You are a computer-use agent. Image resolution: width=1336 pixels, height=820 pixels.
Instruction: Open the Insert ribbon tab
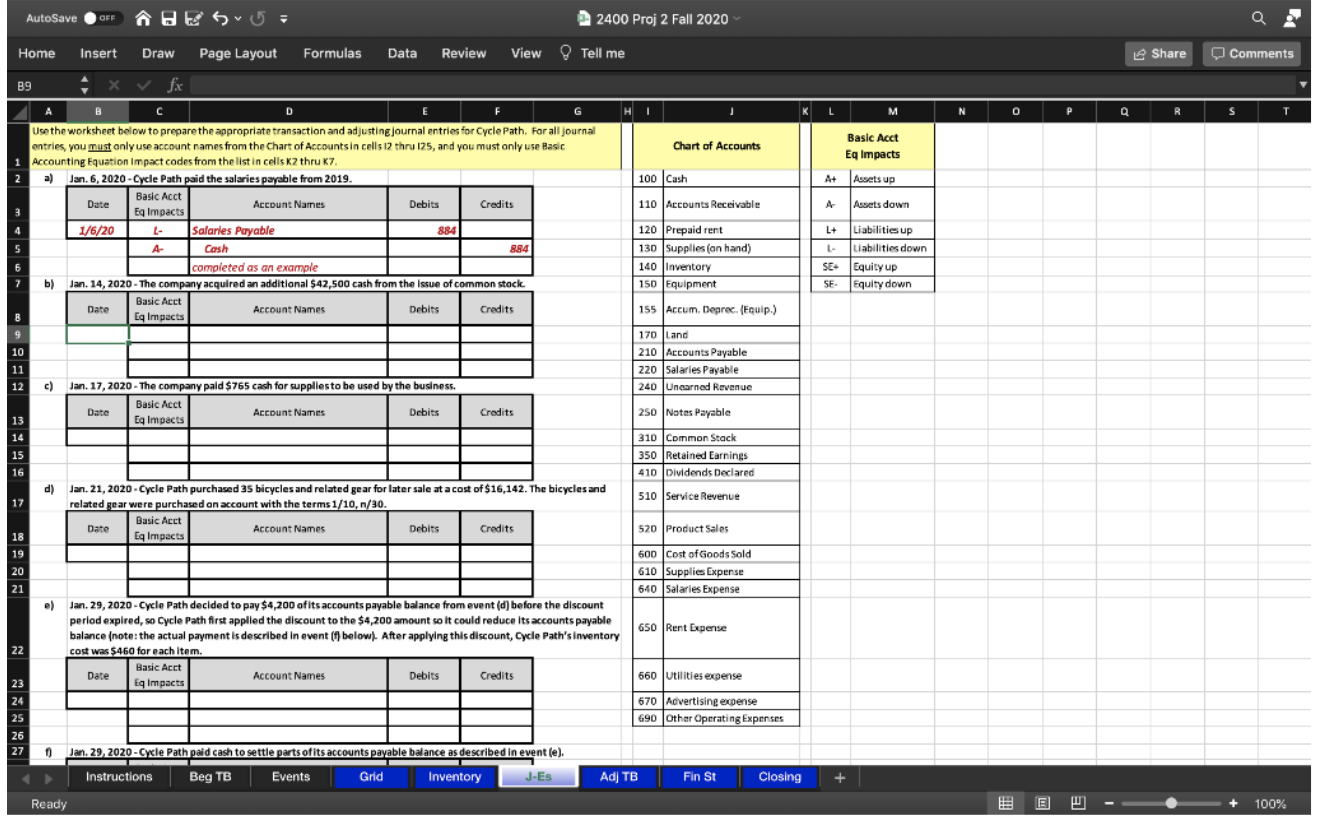click(x=98, y=54)
